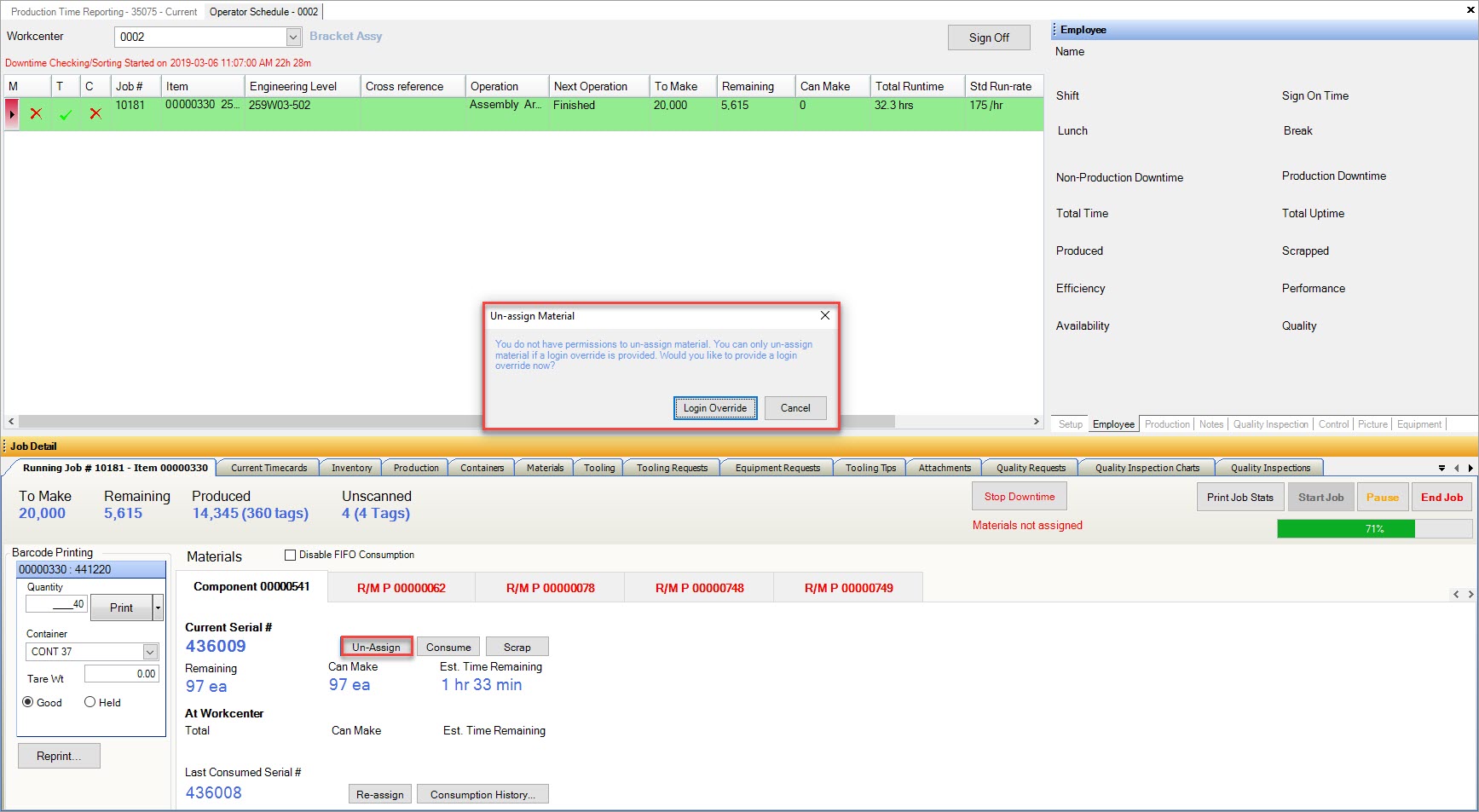
Task: Click the Print Job Stats button
Action: click(x=1239, y=498)
